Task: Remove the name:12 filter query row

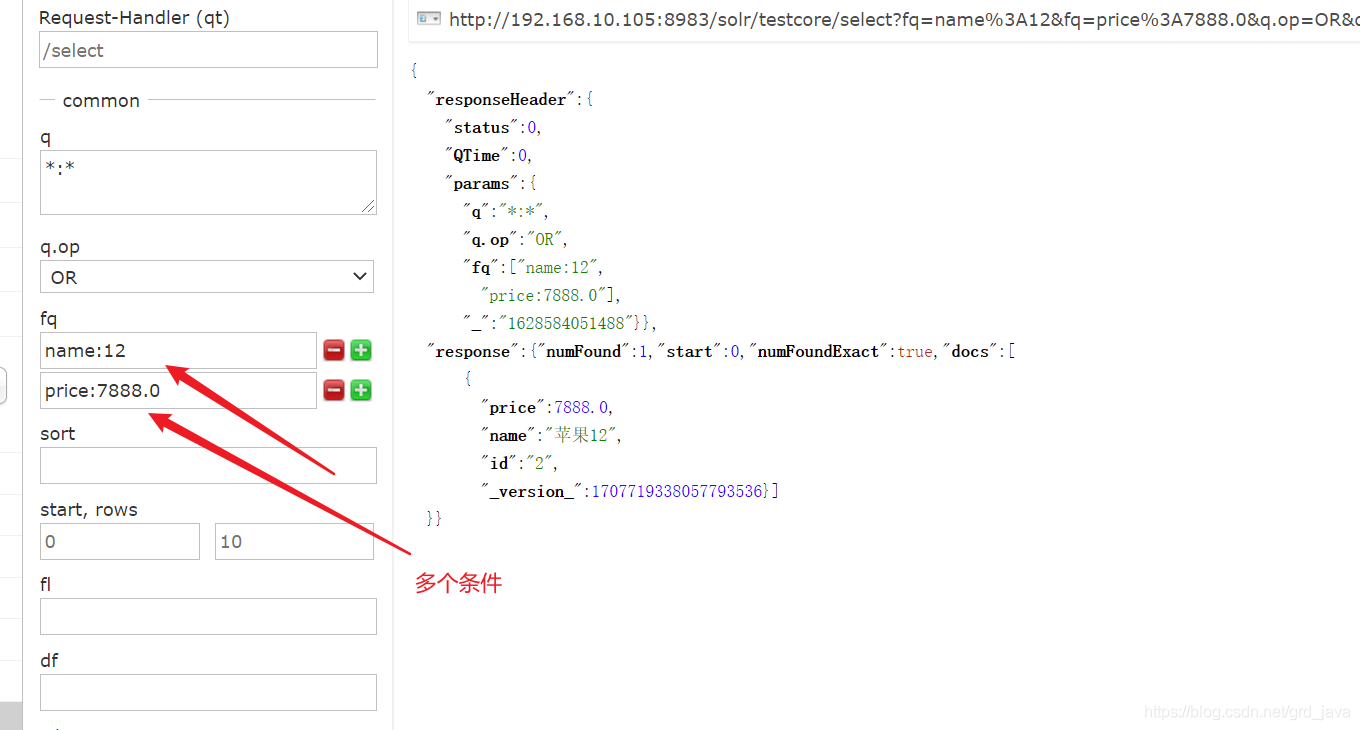Action: 334,350
